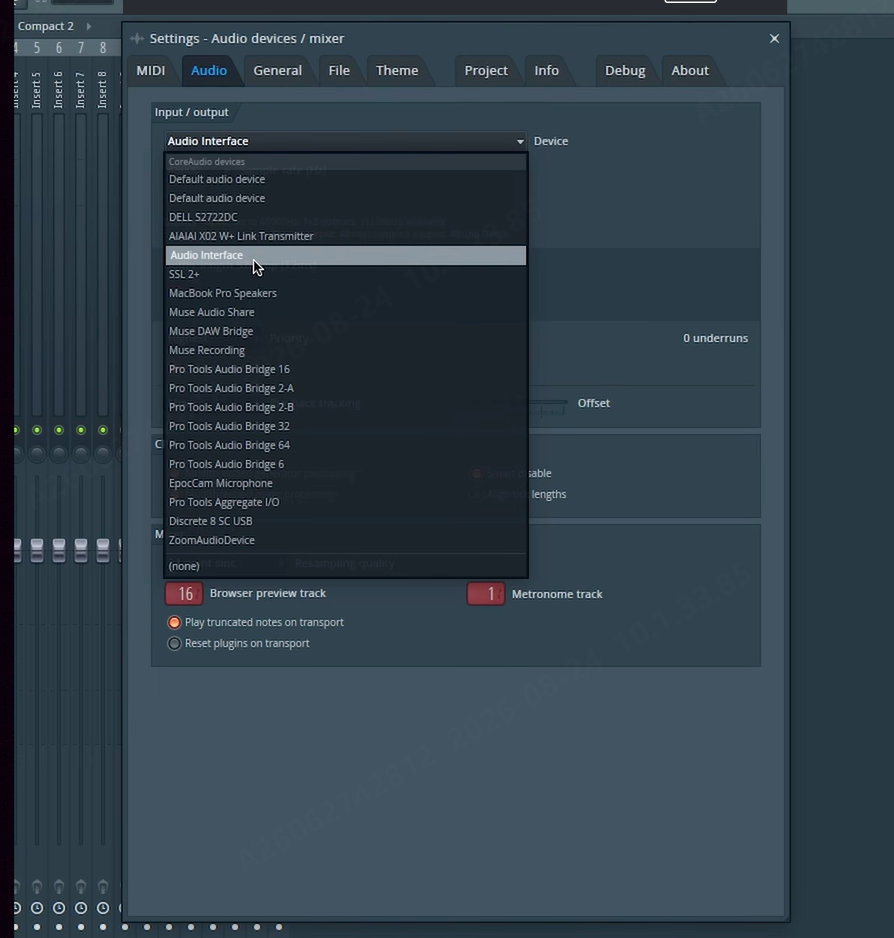The width and height of the screenshot is (894, 938).
Task: Click the Insert 7 volume fader
Action: [x=81, y=550]
